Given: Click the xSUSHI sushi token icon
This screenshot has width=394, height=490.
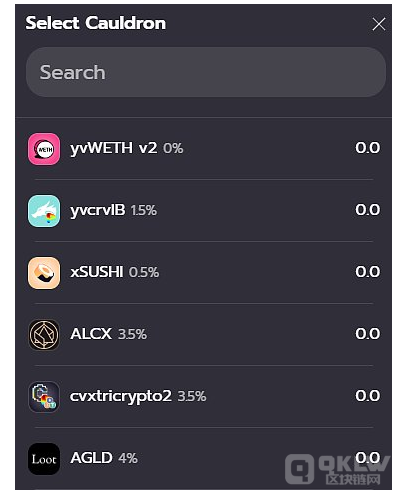Looking at the screenshot, I should [x=44, y=273].
